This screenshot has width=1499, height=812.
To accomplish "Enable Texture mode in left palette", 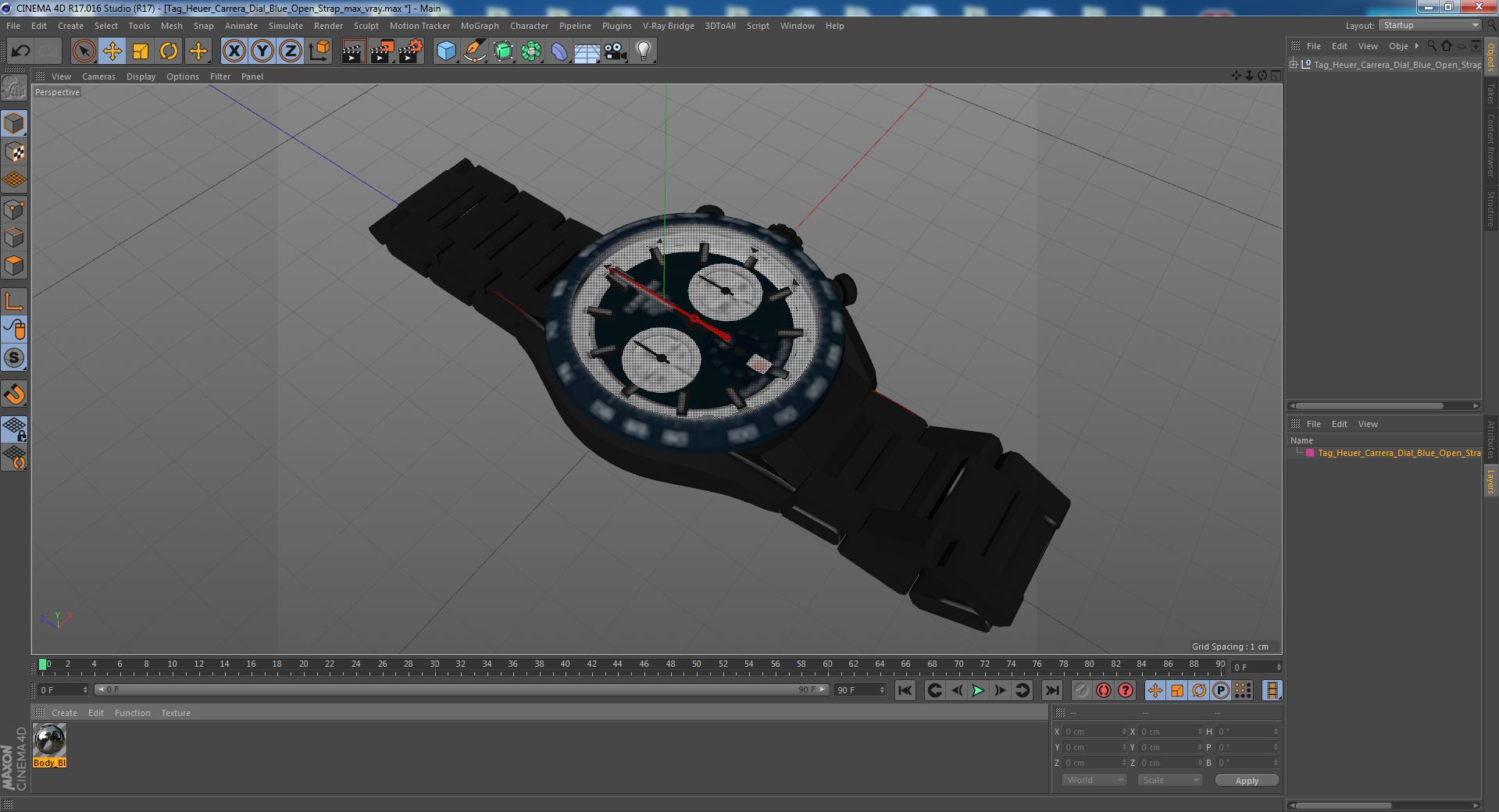I will click(14, 152).
